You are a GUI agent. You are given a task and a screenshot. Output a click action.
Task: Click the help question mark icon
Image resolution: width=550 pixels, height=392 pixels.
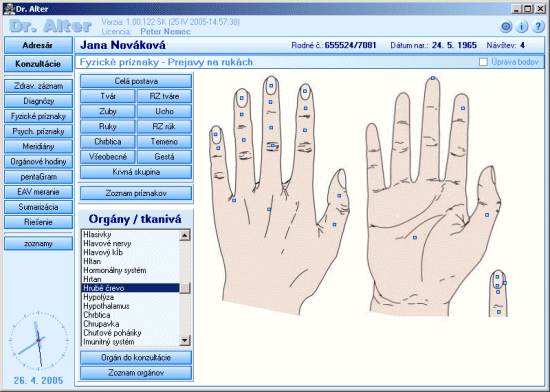(538, 27)
